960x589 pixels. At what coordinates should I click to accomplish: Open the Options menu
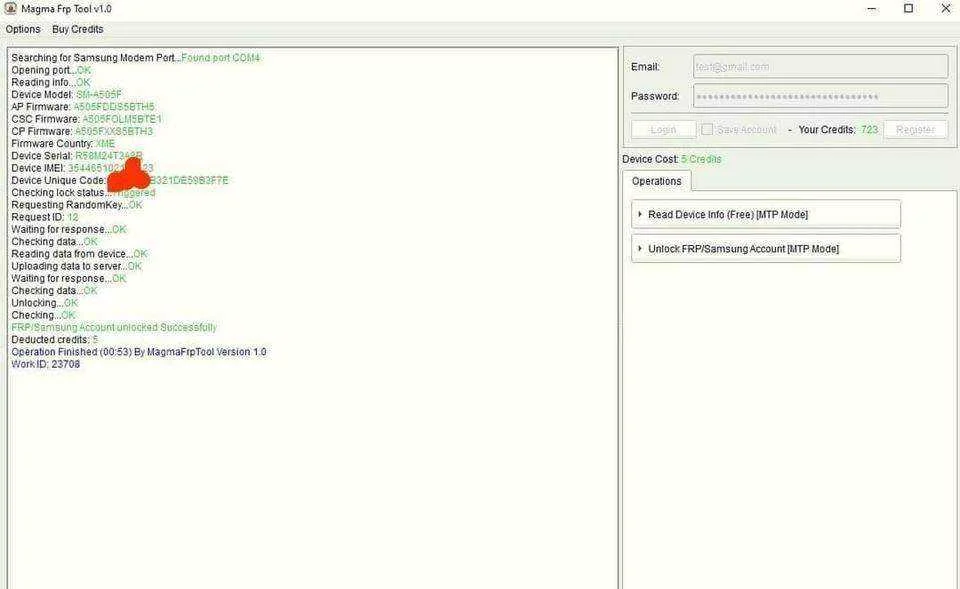23,29
